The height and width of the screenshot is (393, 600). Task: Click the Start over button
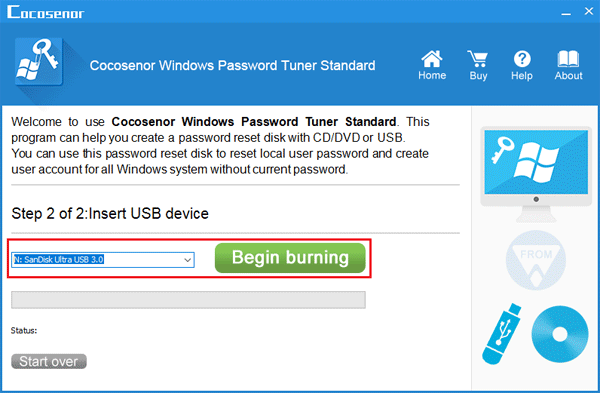click(49, 361)
